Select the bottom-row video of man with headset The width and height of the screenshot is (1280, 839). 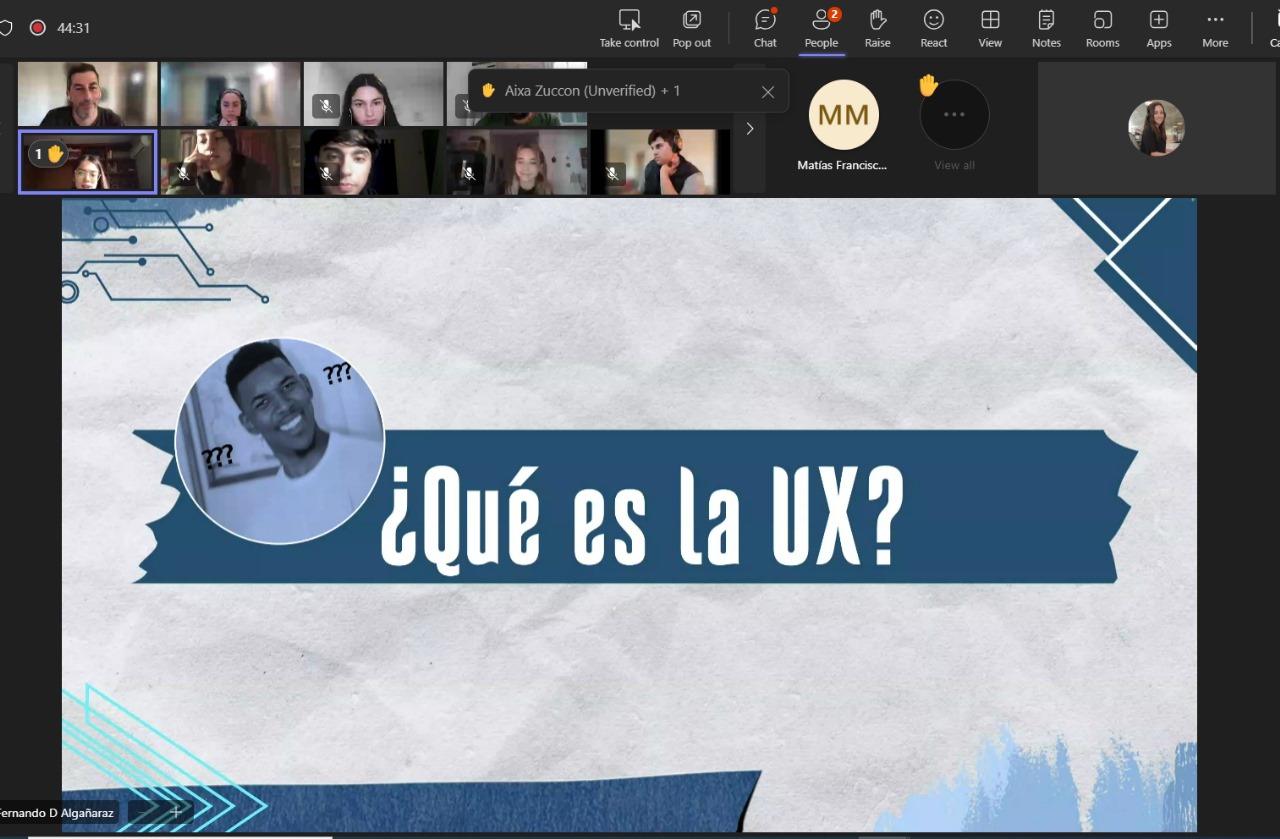point(659,162)
